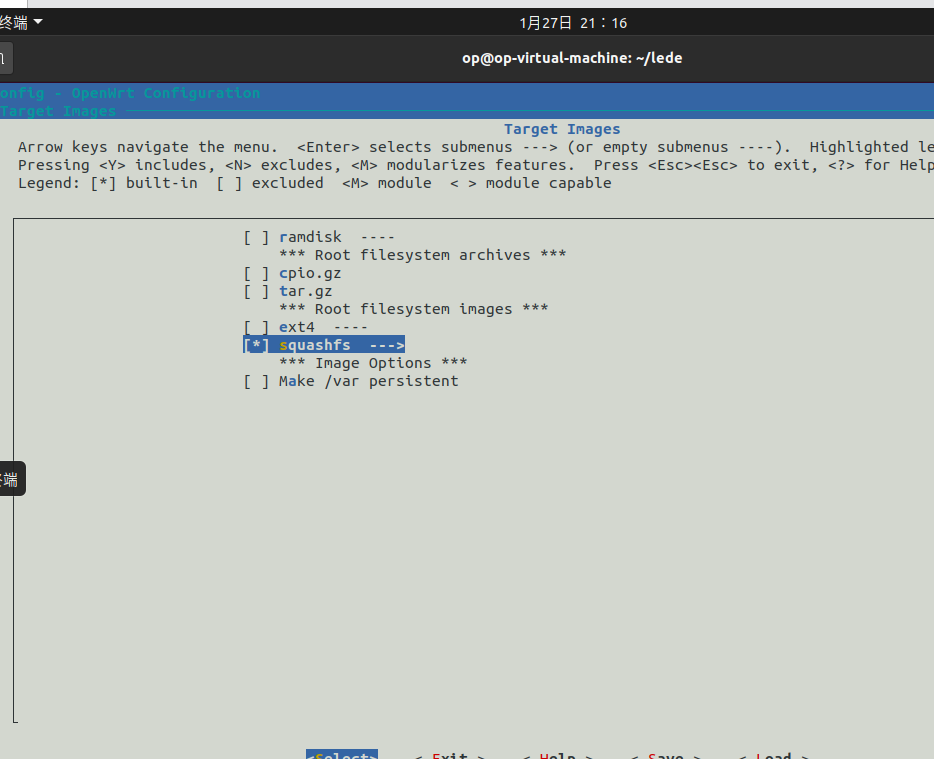
Task: Click the Root filesystem archives heading
Action: [x=422, y=255]
